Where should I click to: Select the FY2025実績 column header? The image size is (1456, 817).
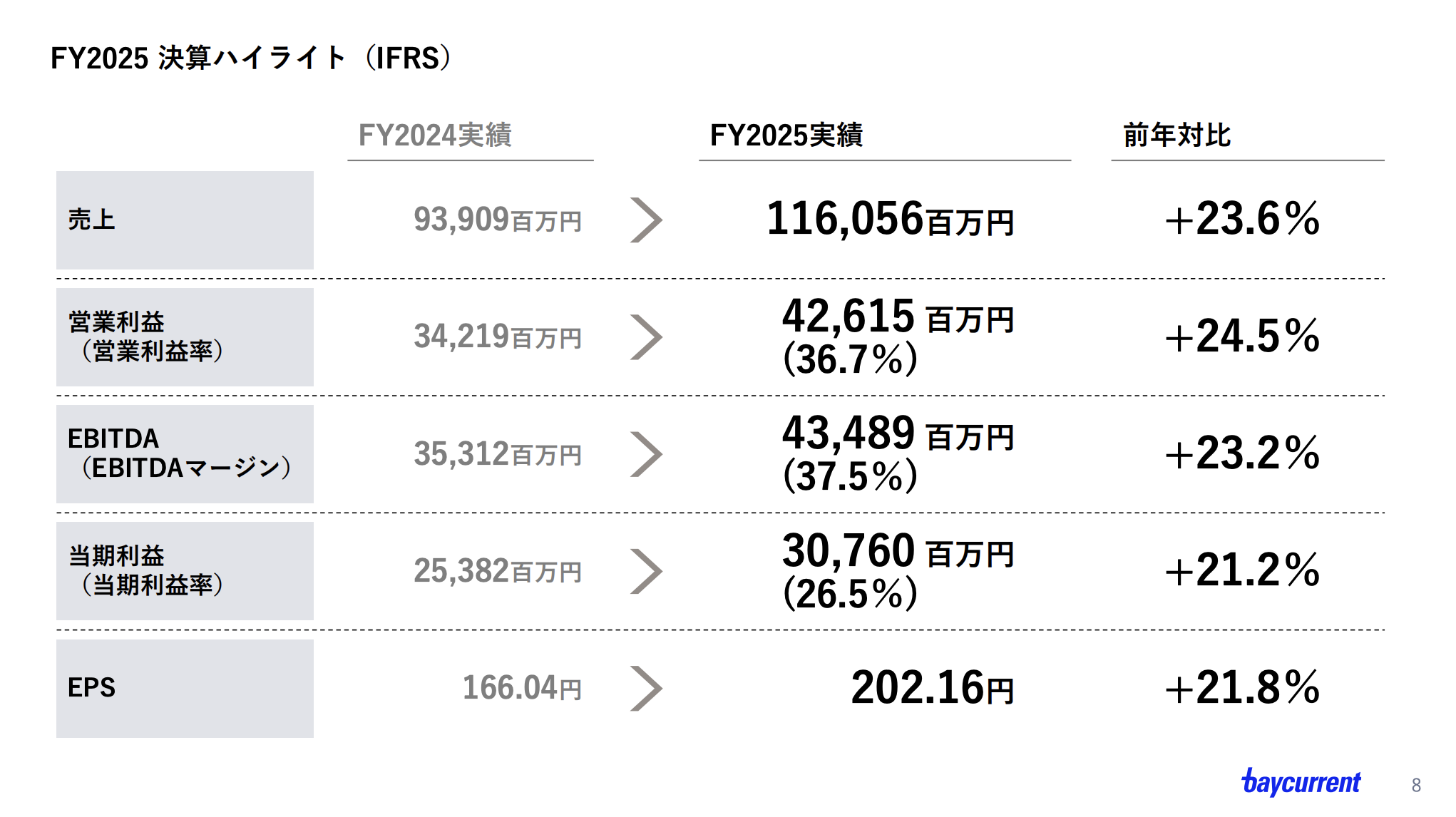[786, 135]
